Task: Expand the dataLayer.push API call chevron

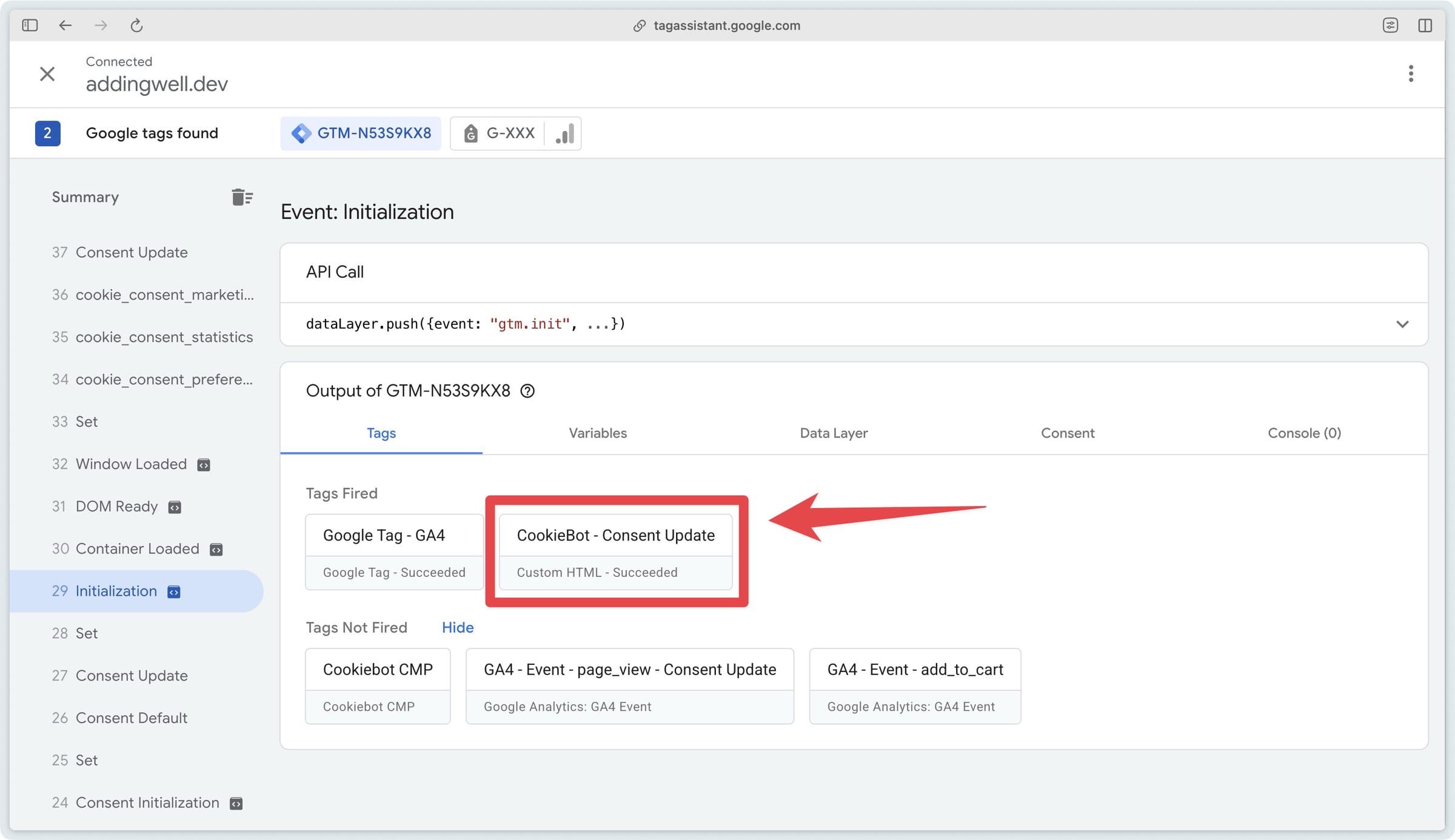Action: tap(1402, 324)
